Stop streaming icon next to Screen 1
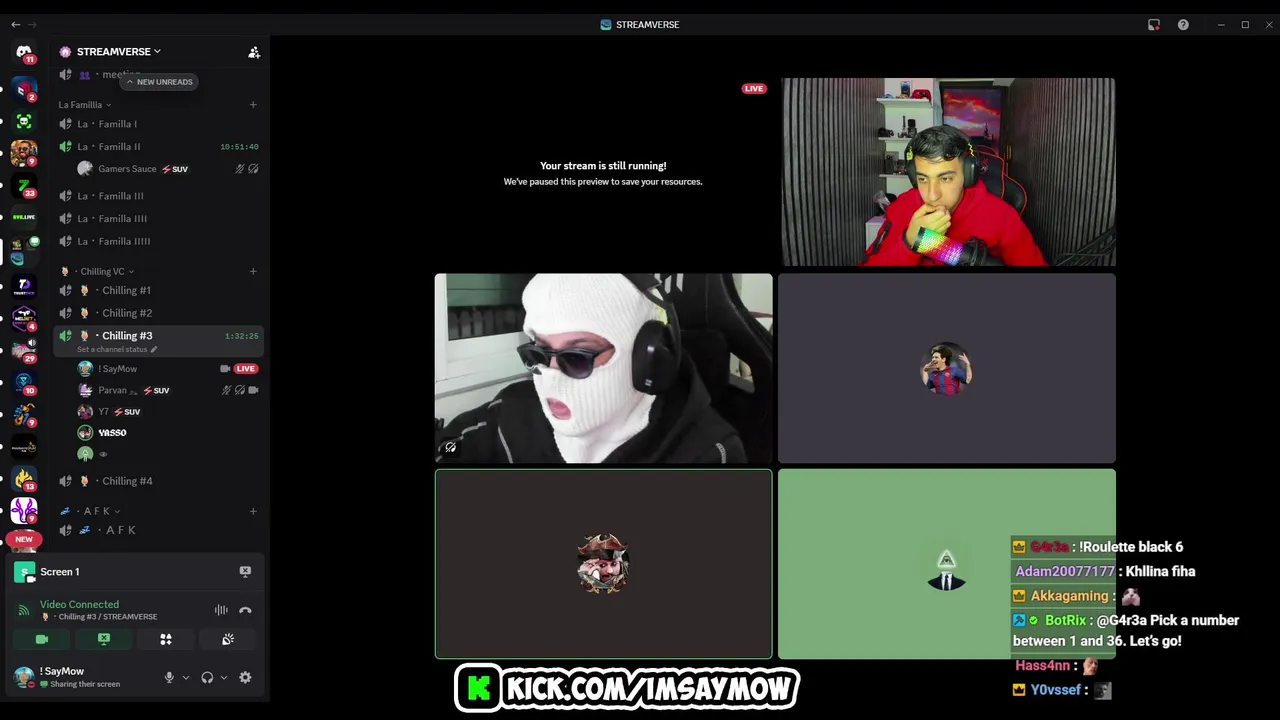Viewport: 1280px width, 720px height. pyautogui.click(x=245, y=572)
